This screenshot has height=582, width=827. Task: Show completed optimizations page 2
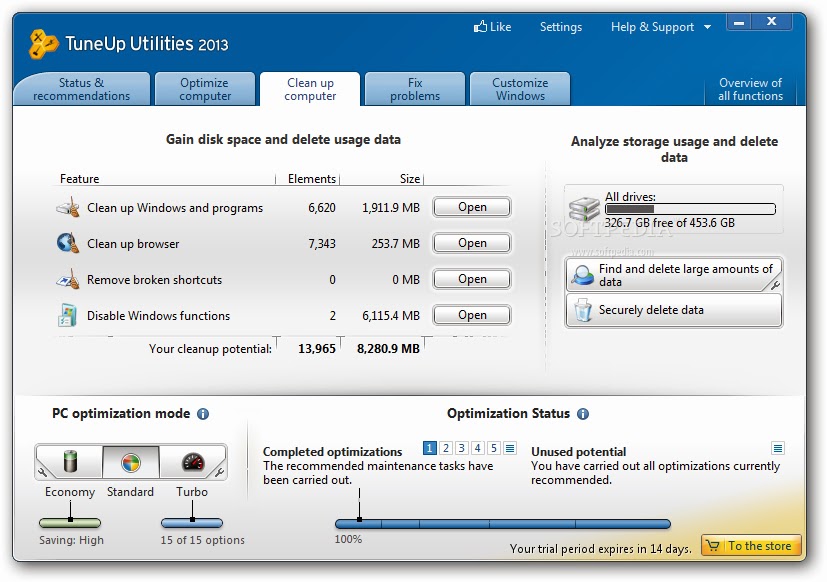446,448
